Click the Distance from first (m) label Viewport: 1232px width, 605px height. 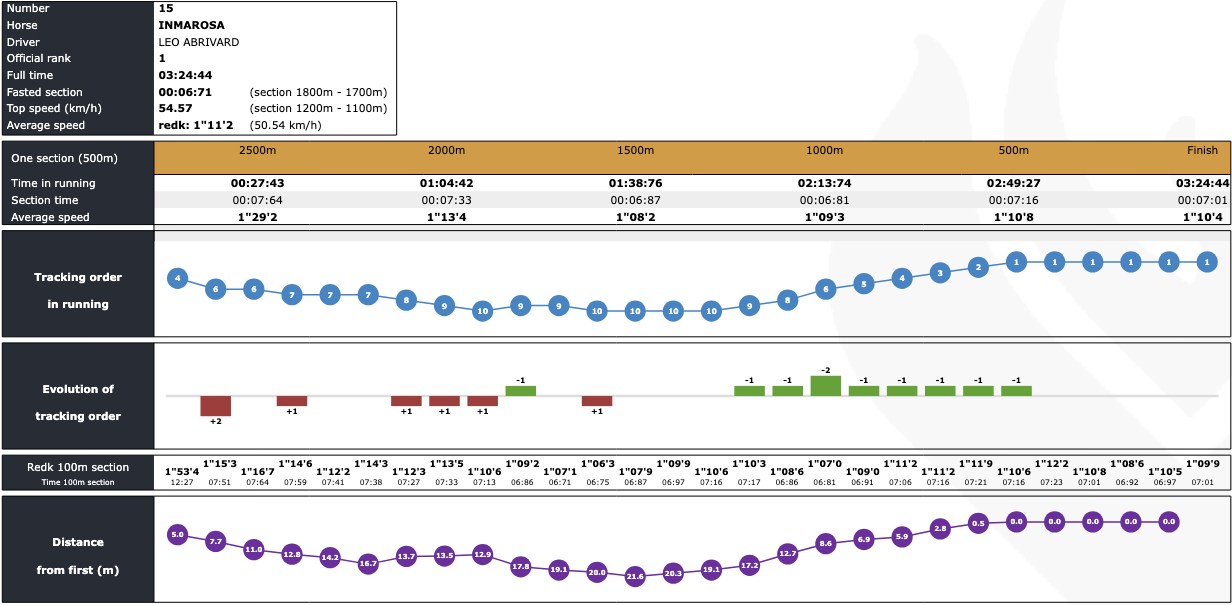click(78, 556)
